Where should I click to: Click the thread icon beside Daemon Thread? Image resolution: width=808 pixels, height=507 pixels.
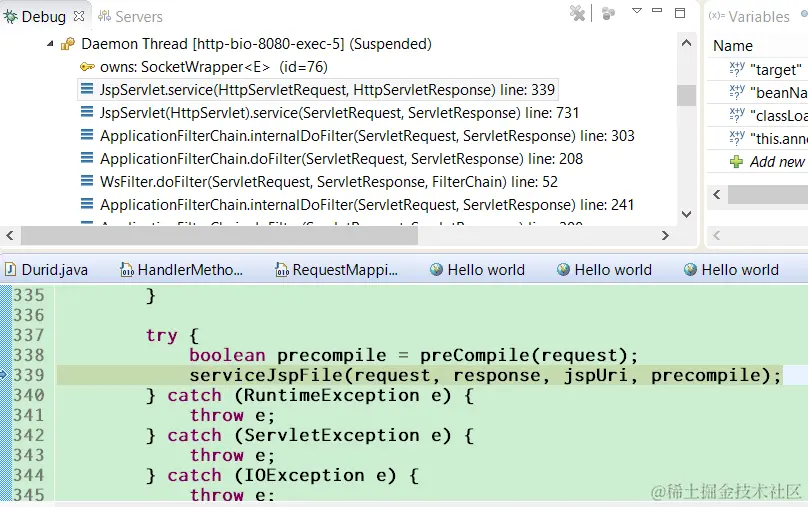[x=68, y=44]
